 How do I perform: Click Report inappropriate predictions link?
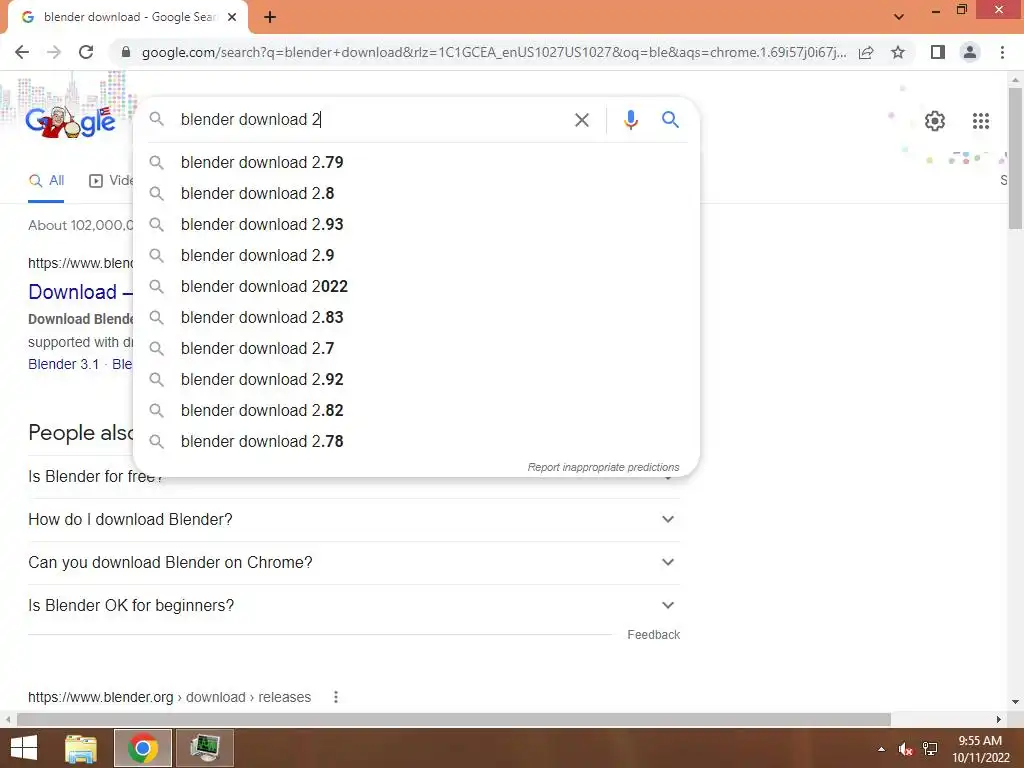tap(603, 468)
